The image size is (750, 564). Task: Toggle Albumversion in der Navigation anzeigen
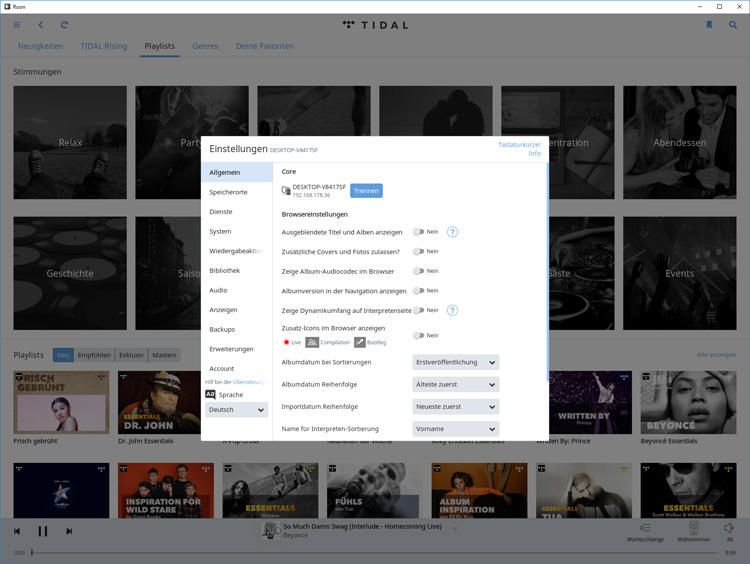(419, 291)
